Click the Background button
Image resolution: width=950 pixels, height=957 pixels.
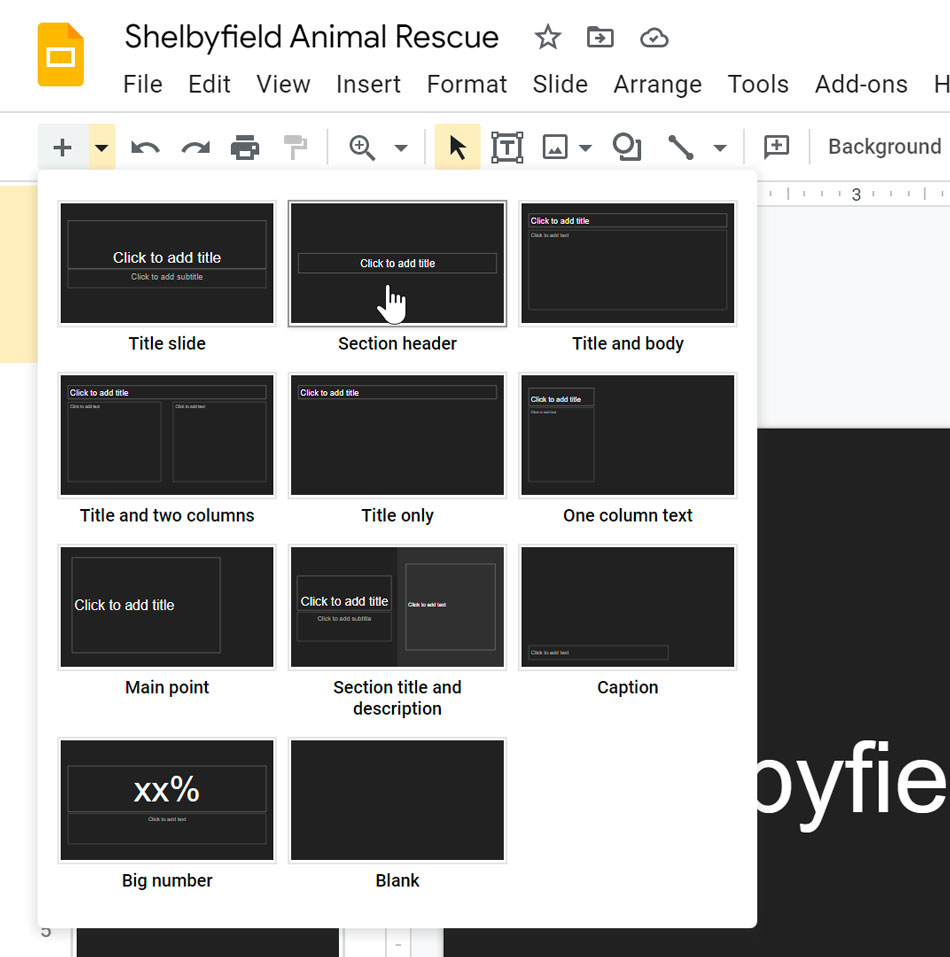884,146
